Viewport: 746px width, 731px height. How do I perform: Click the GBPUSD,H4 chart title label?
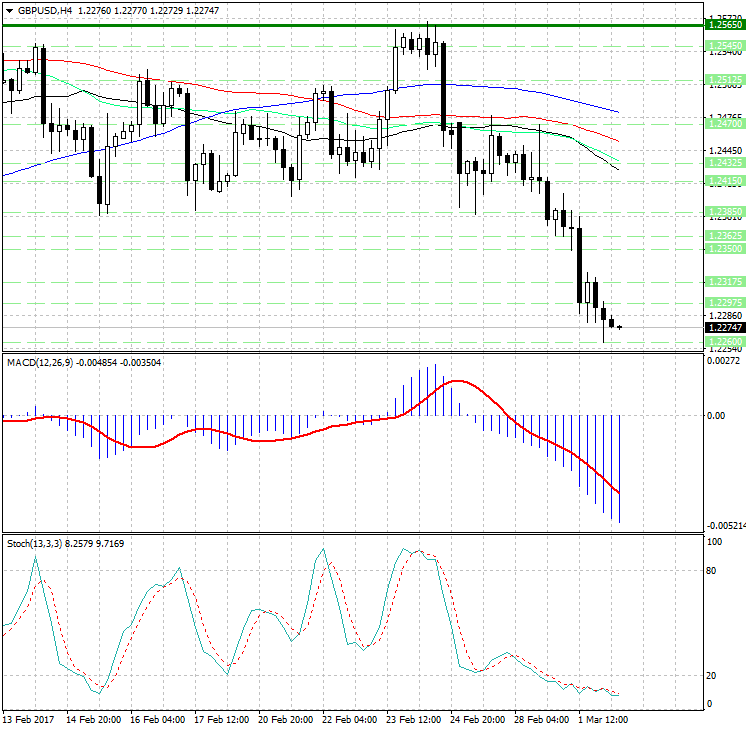[x=38, y=10]
